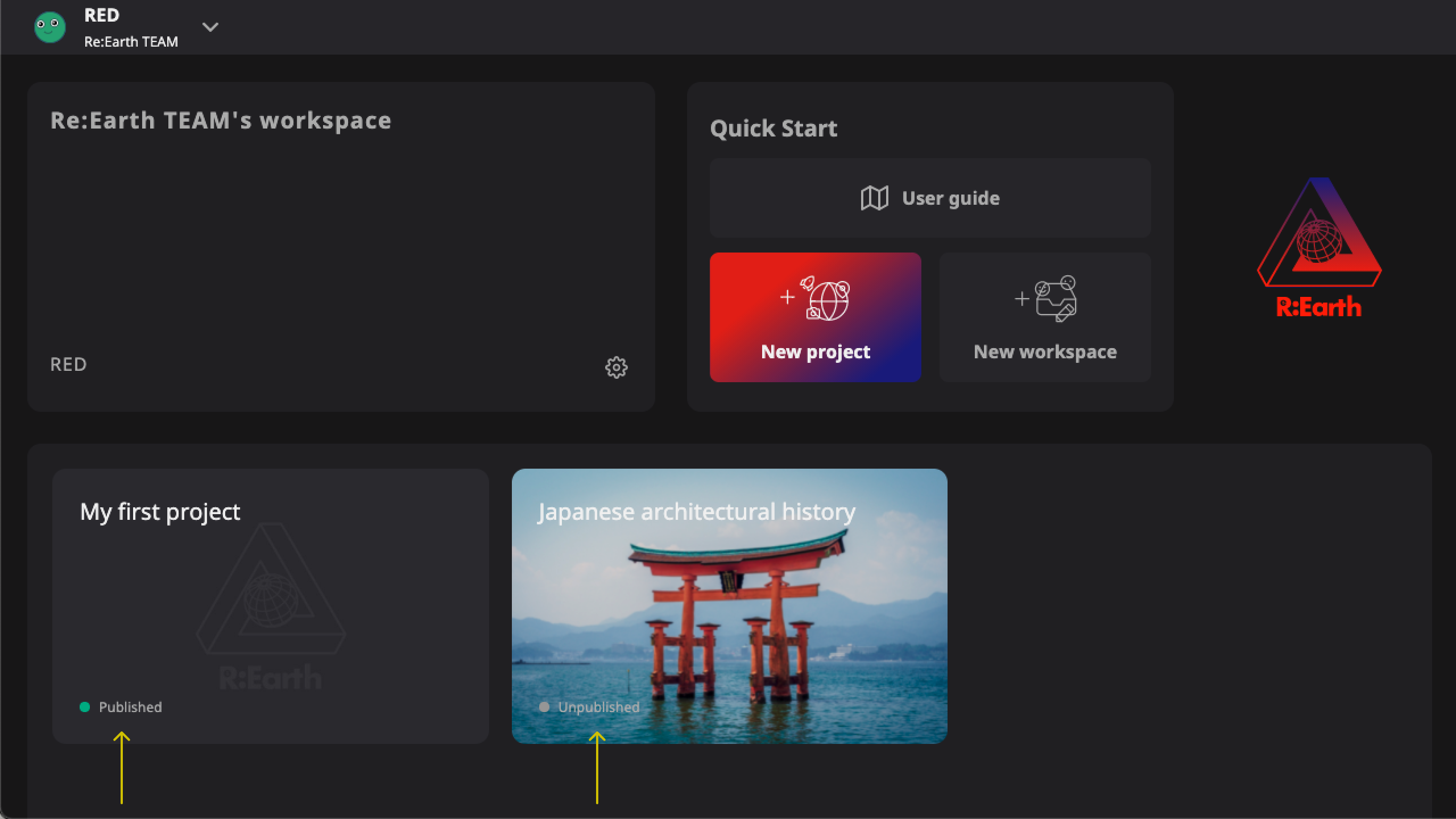Create a New workspace
This screenshot has height=819, width=1456.
(1045, 317)
